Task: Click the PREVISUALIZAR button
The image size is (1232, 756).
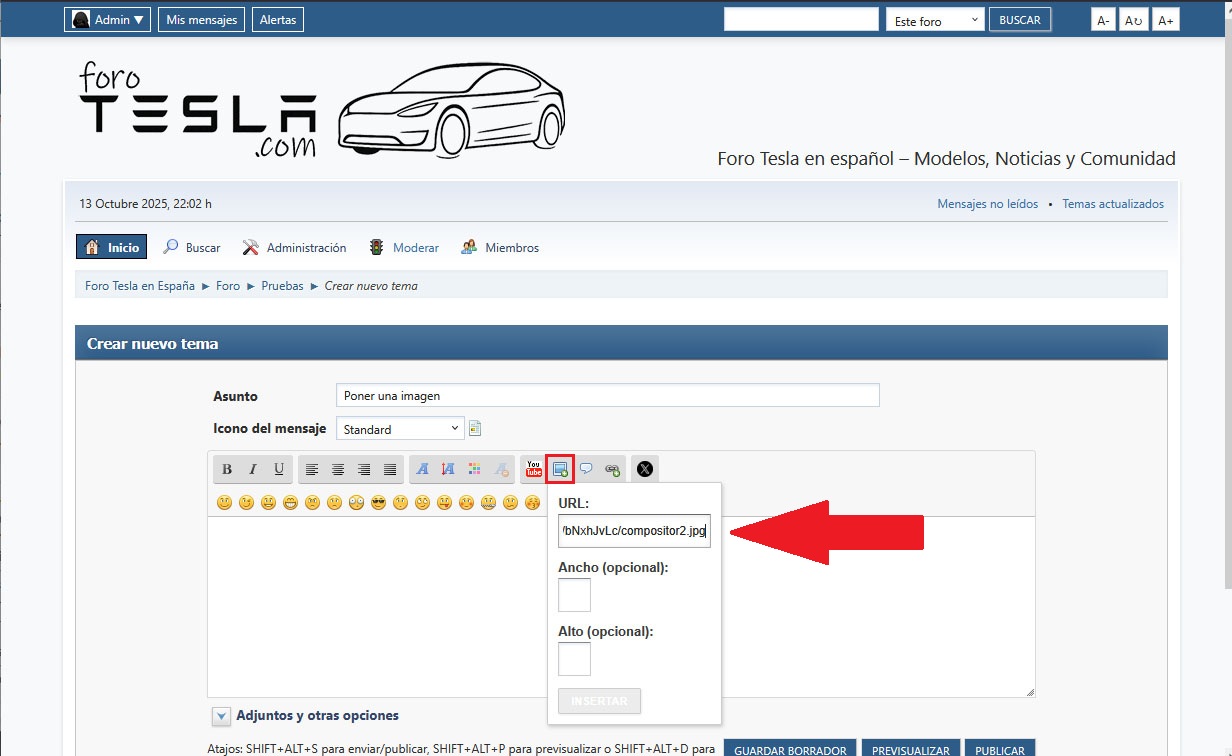Action: point(911,749)
